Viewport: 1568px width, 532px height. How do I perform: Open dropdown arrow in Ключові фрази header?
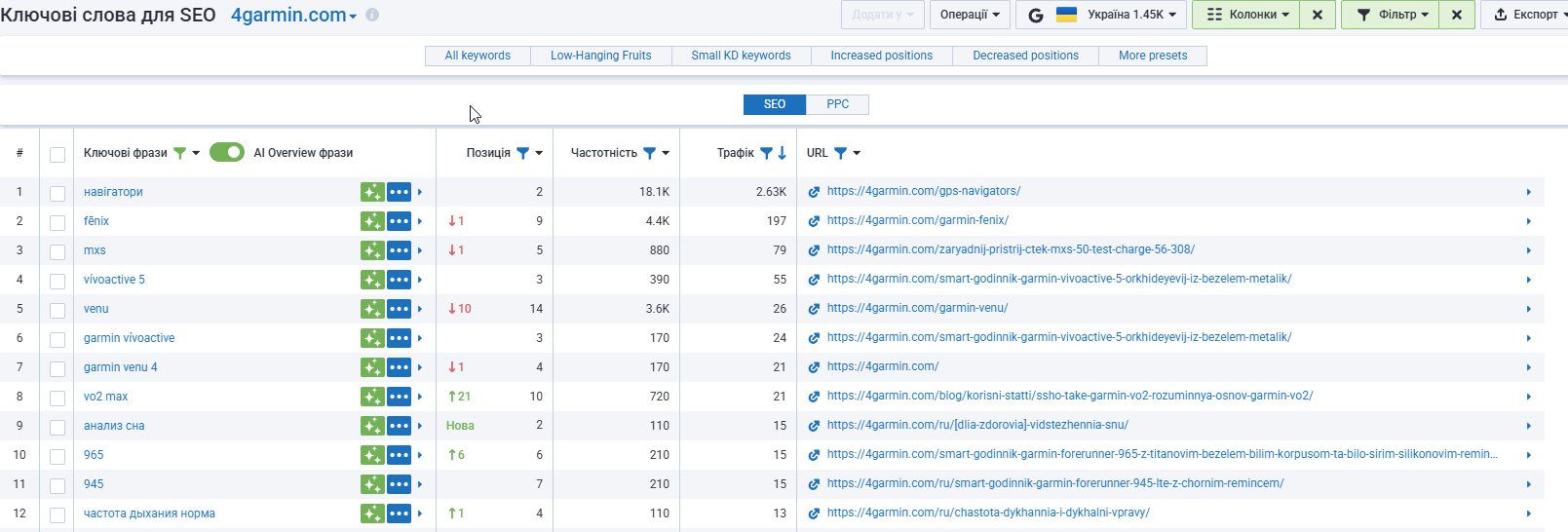[196, 153]
